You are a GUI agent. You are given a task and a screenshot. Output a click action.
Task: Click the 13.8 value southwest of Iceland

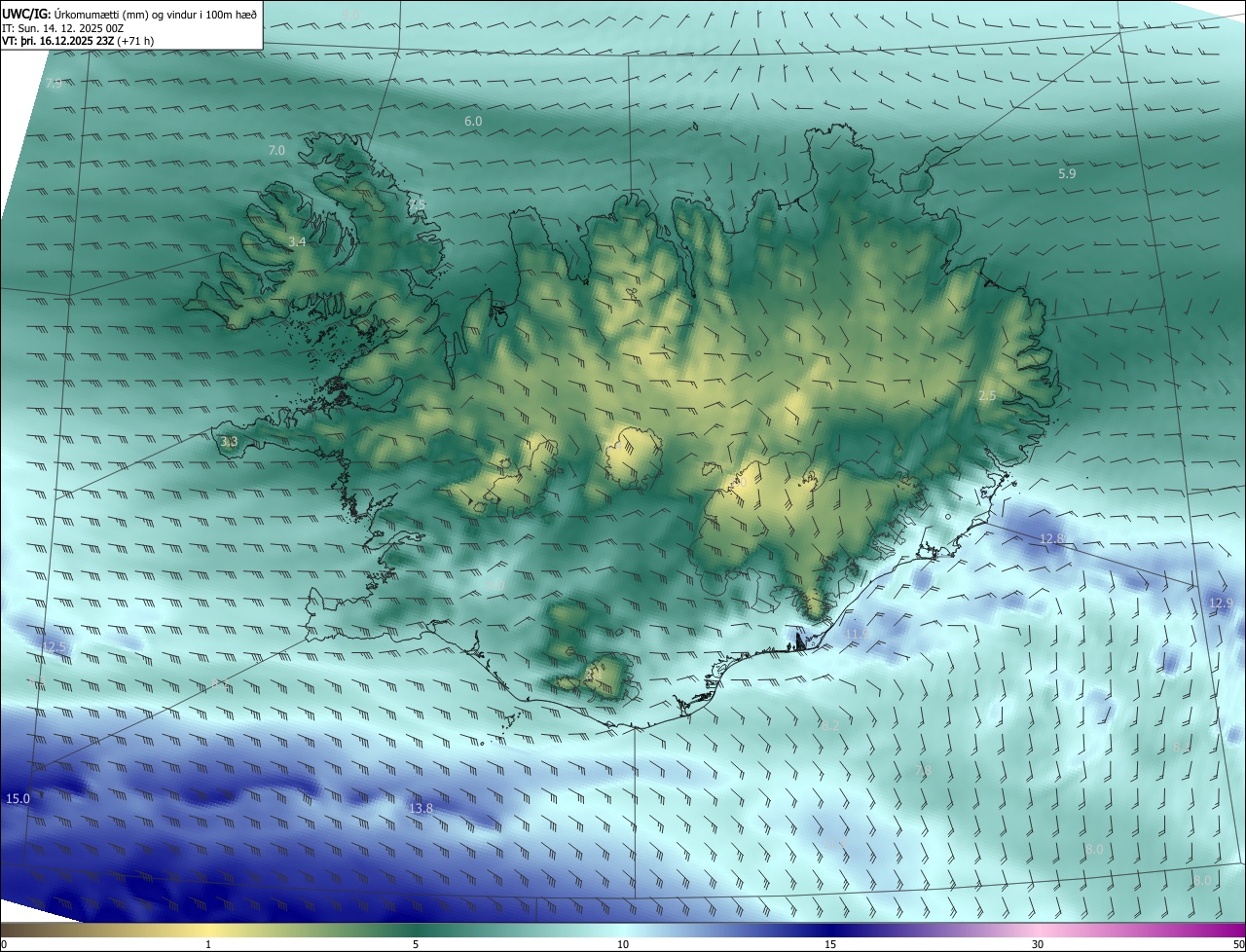(421, 809)
